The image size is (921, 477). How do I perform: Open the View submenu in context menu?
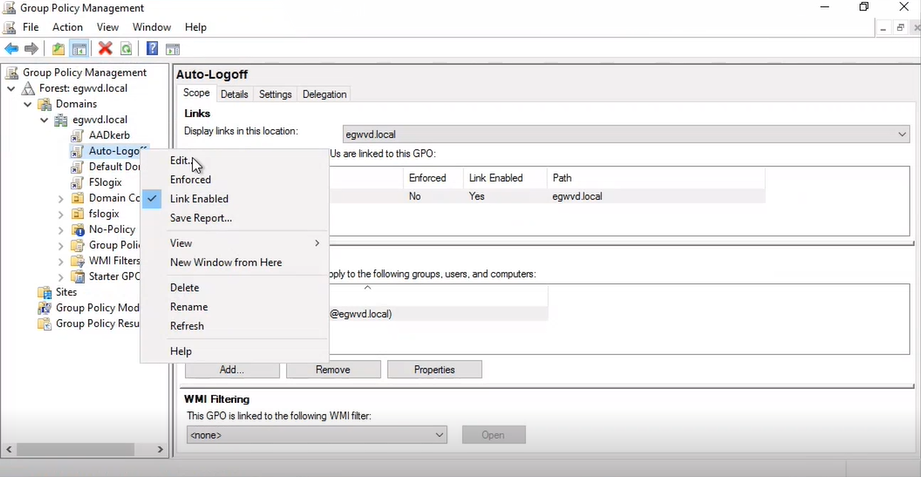tap(234, 243)
